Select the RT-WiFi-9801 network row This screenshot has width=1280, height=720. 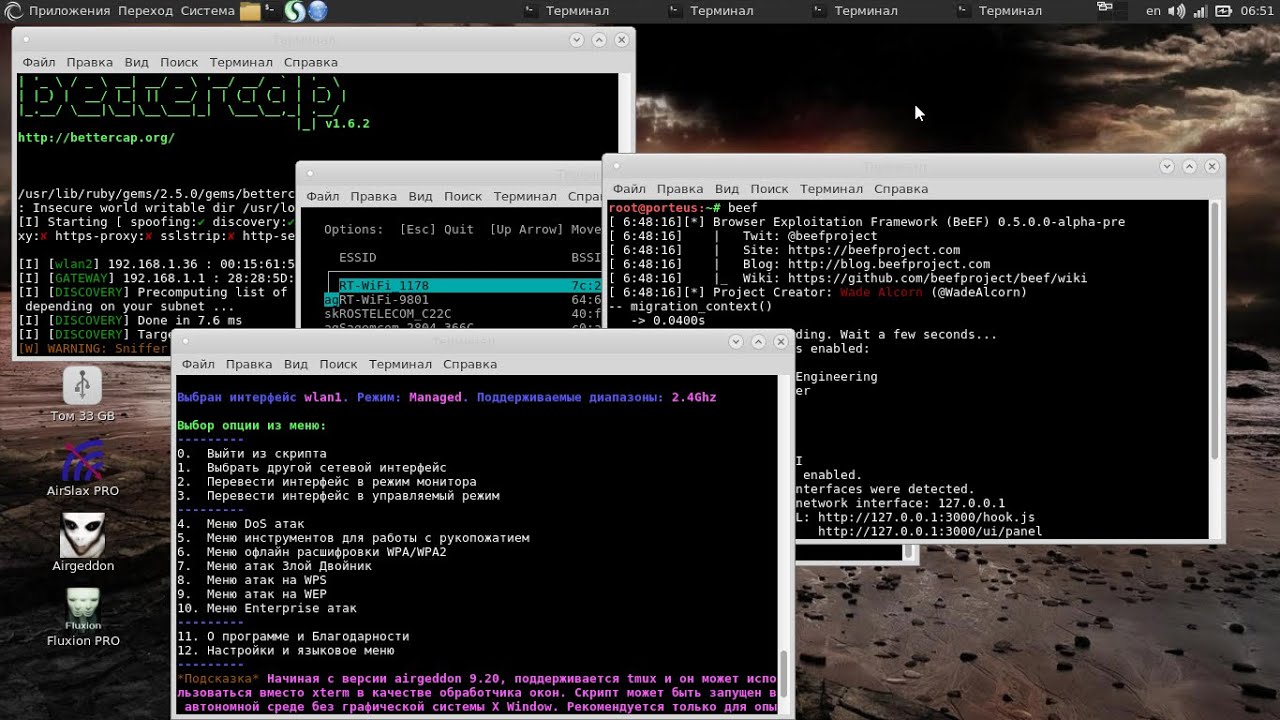coord(463,300)
